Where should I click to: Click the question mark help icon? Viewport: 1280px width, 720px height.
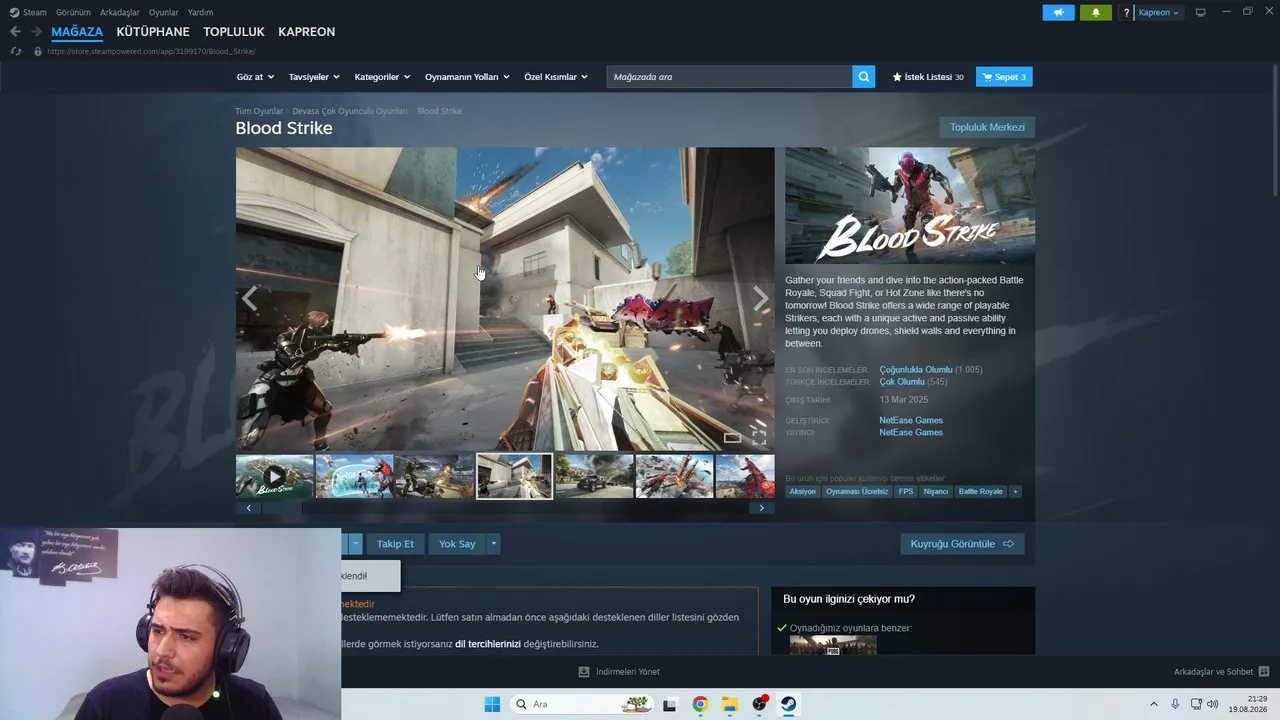[1126, 13]
